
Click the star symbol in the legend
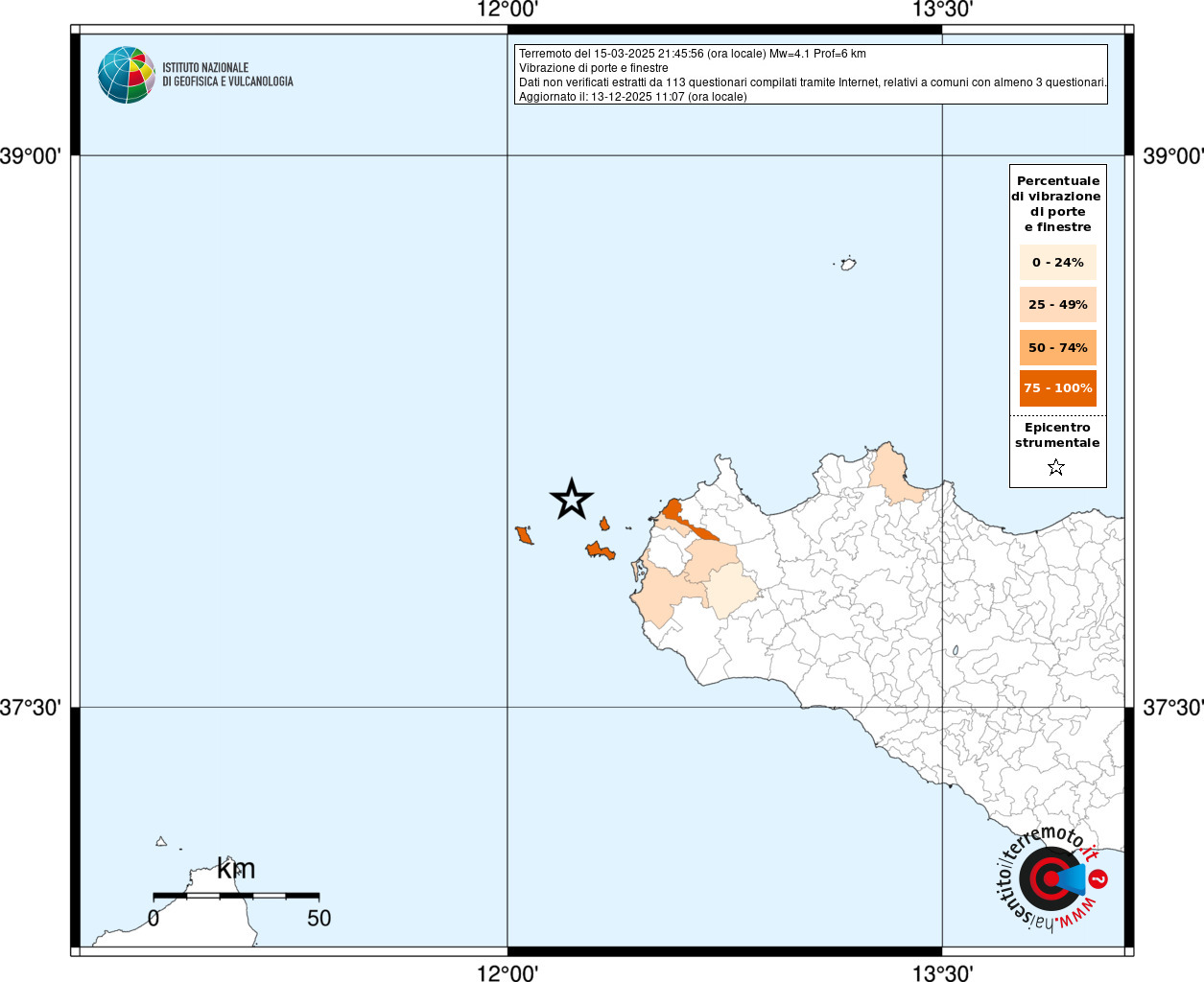(1056, 468)
